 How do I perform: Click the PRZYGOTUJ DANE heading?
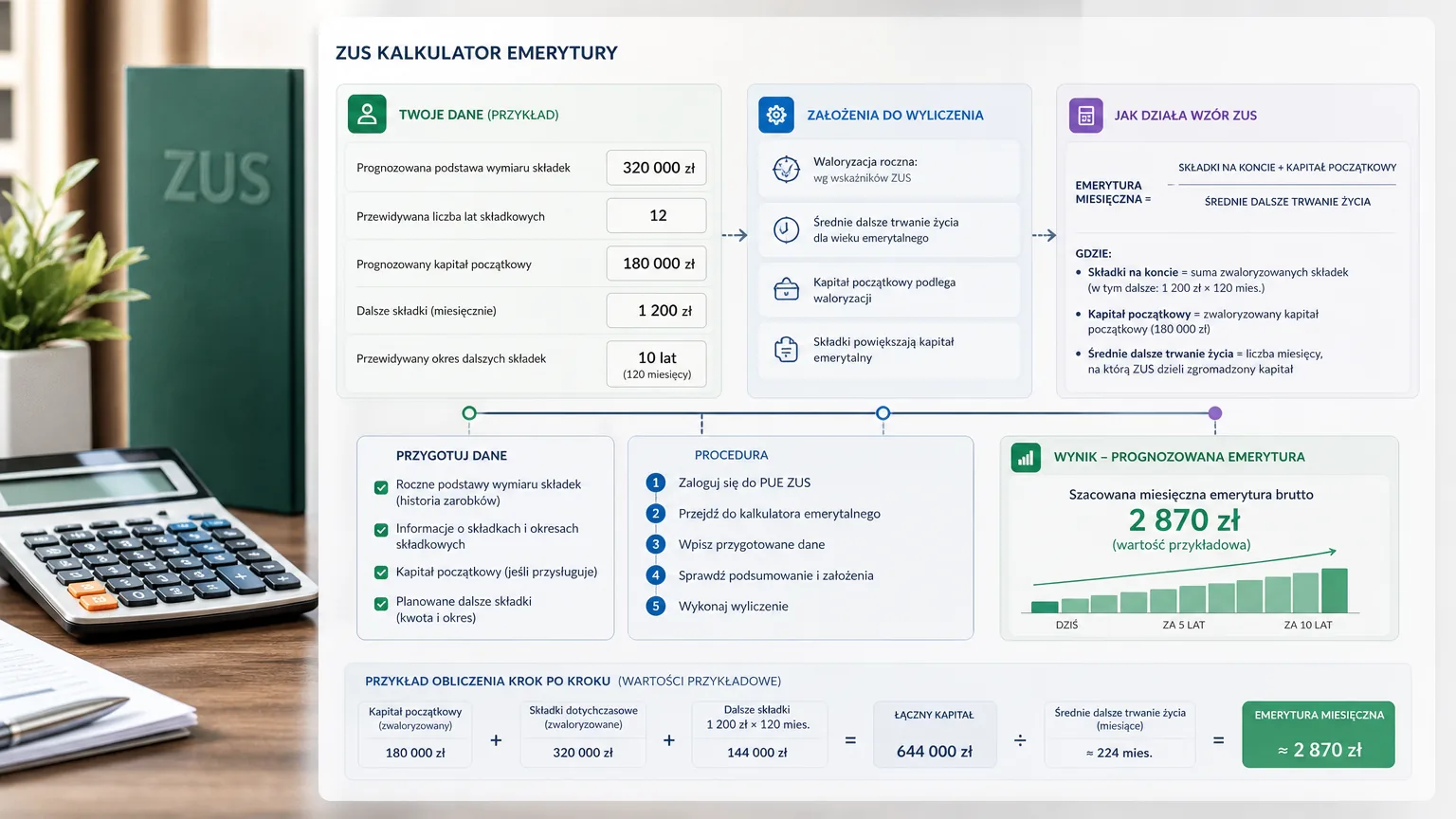click(x=451, y=456)
